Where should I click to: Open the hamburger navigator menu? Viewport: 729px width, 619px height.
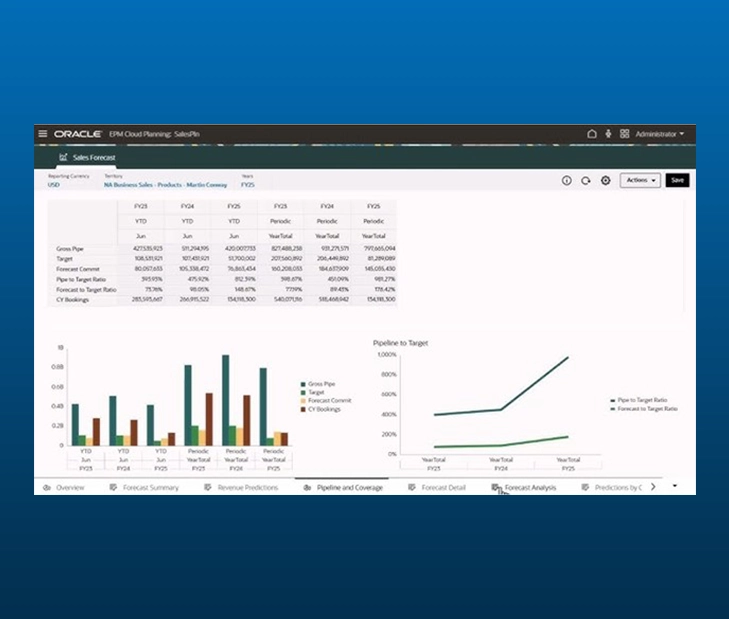(x=42, y=133)
